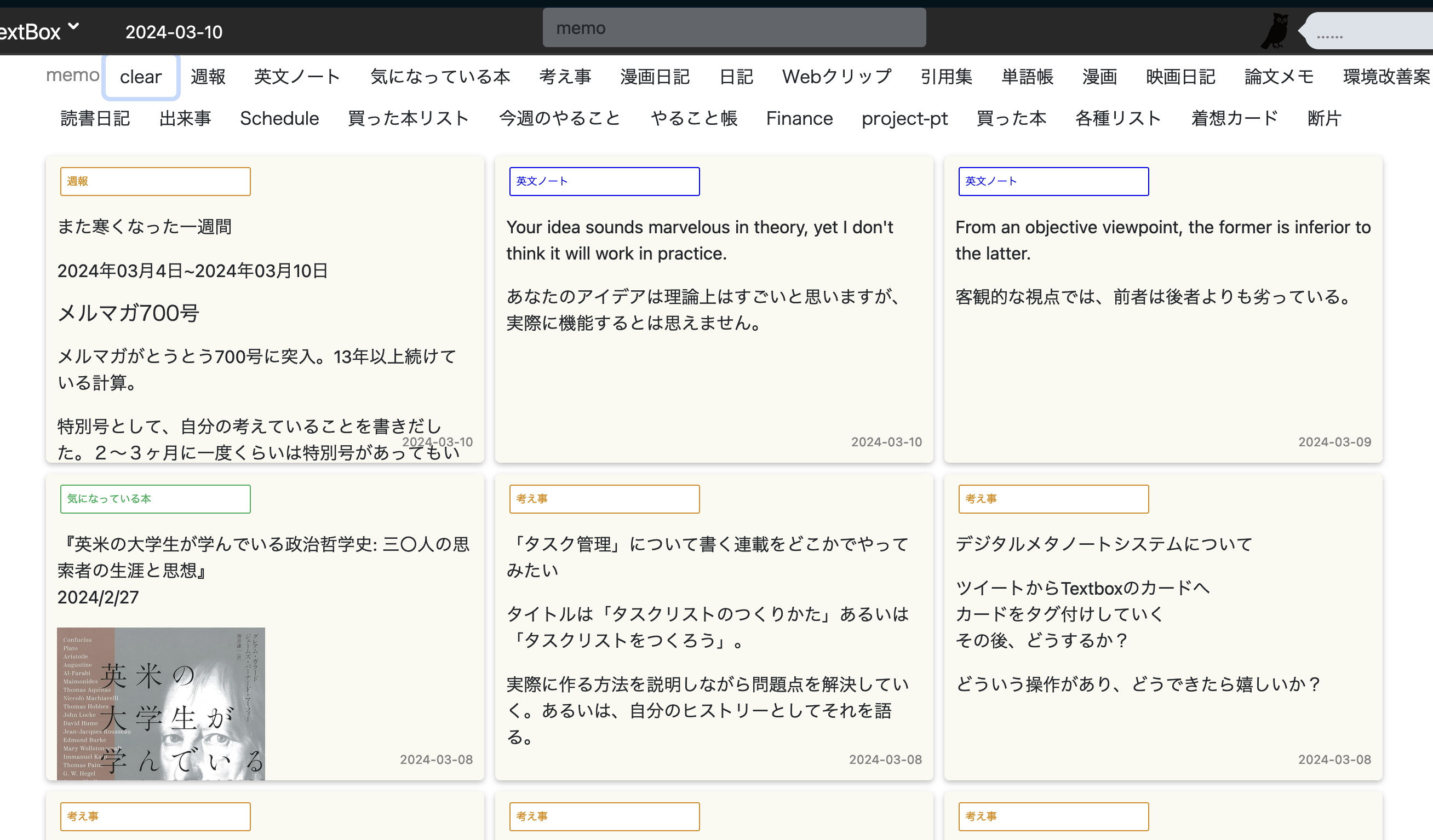Switch to the 週報 tag
The height and width of the screenshot is (840, 1433).
tap(208, 76)
